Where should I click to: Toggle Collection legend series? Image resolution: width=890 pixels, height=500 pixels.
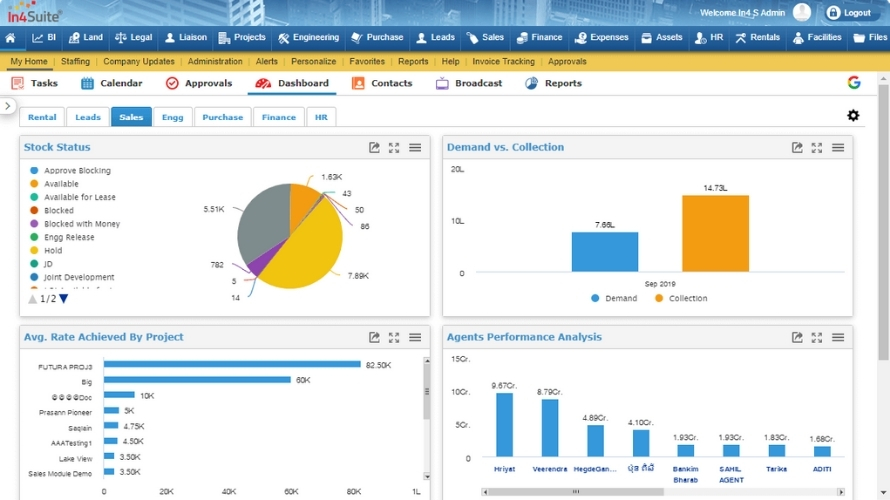tap(681, 298)
